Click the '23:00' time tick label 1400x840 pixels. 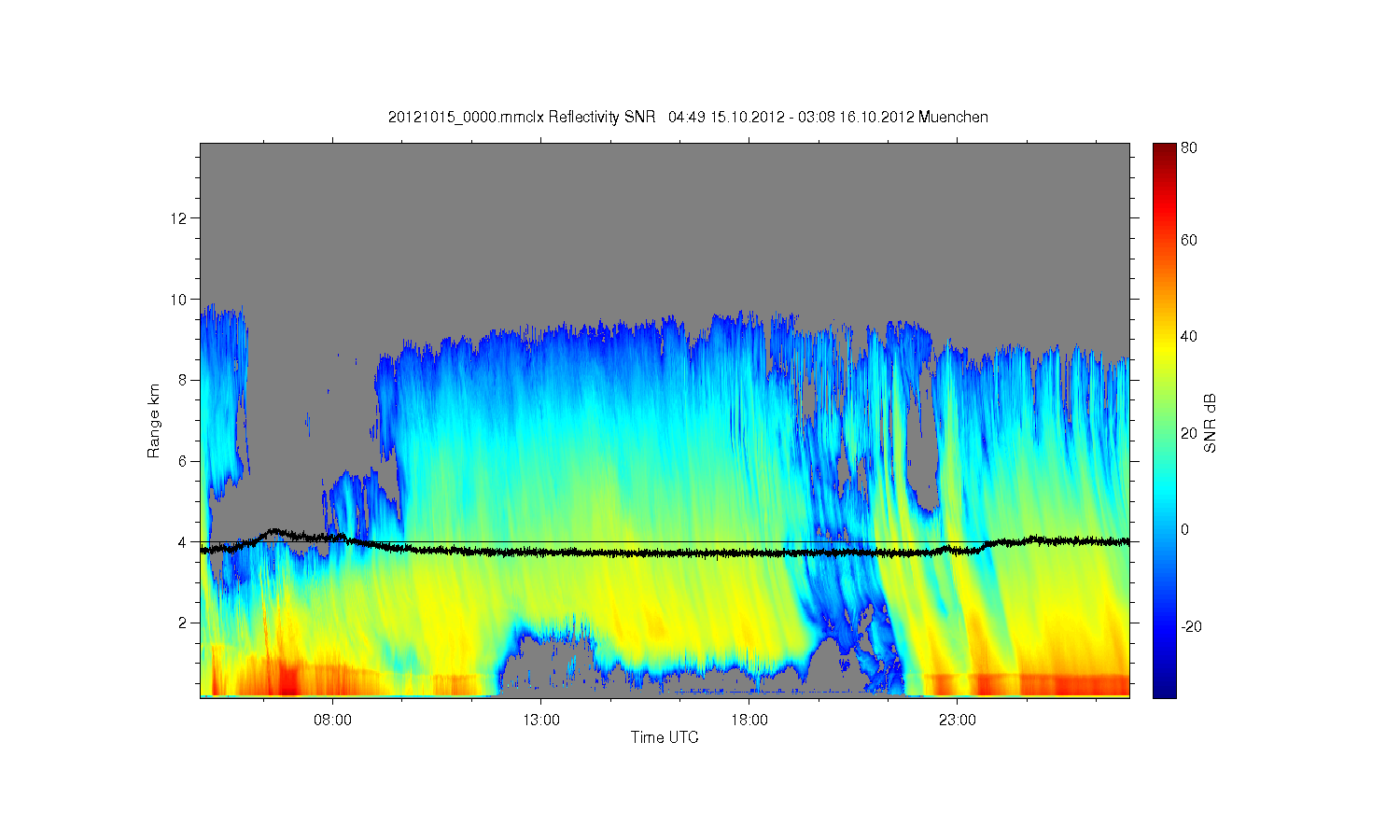[x=957, y=721]
